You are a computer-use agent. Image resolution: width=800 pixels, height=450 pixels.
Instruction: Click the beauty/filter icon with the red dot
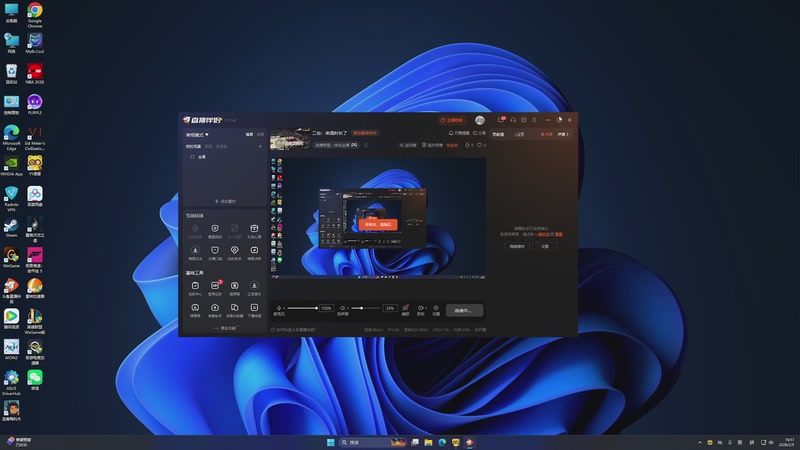coord(406,308)
